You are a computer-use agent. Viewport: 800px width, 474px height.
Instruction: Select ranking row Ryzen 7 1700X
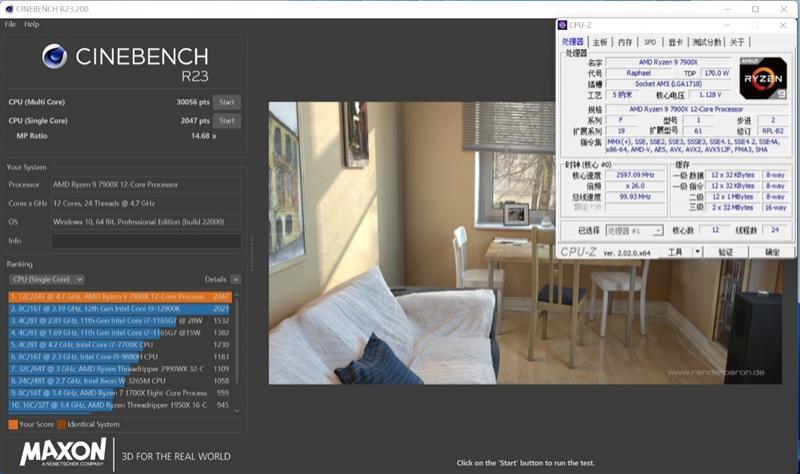(120, 393)
